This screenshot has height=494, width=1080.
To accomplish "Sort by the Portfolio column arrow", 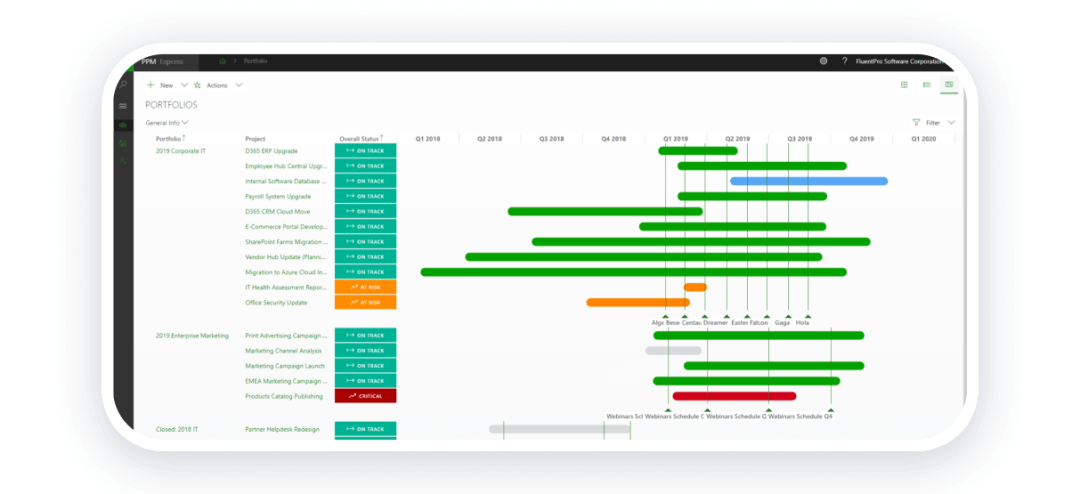I will click(x=184, y=138).
